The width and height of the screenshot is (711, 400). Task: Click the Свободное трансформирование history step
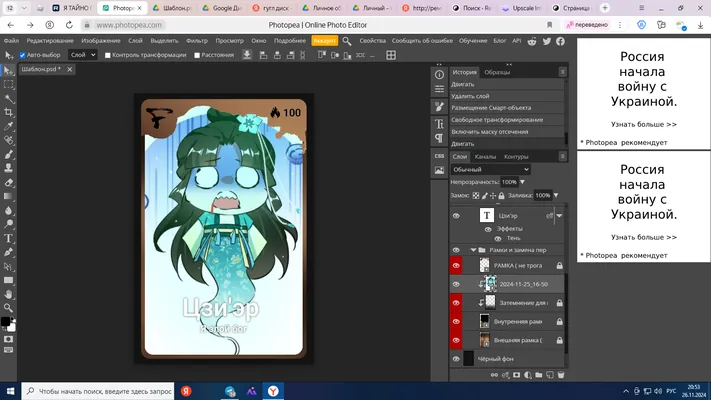pyautogui.click(x=497, y=120)
